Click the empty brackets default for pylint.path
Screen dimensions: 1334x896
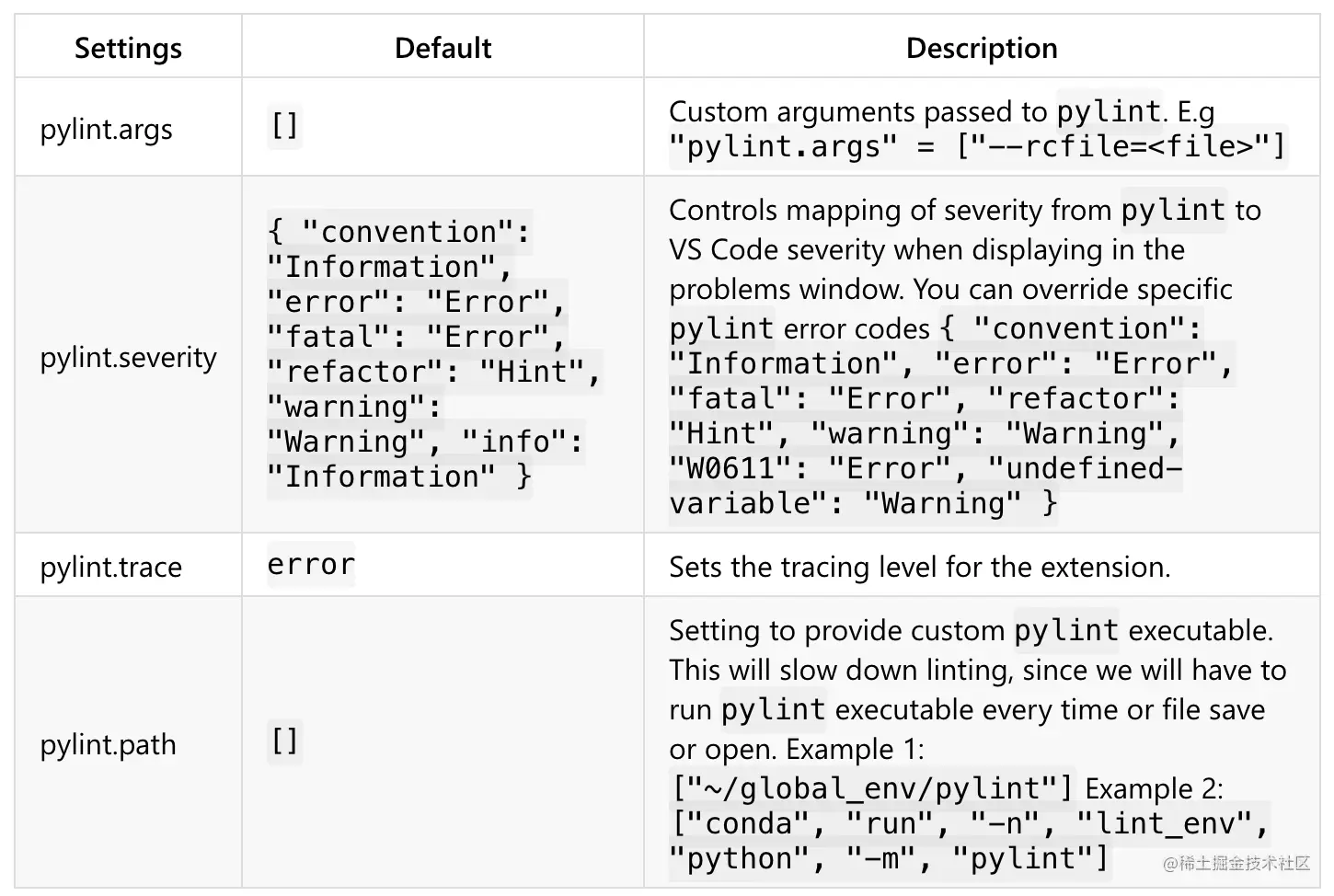pos(284,741)
